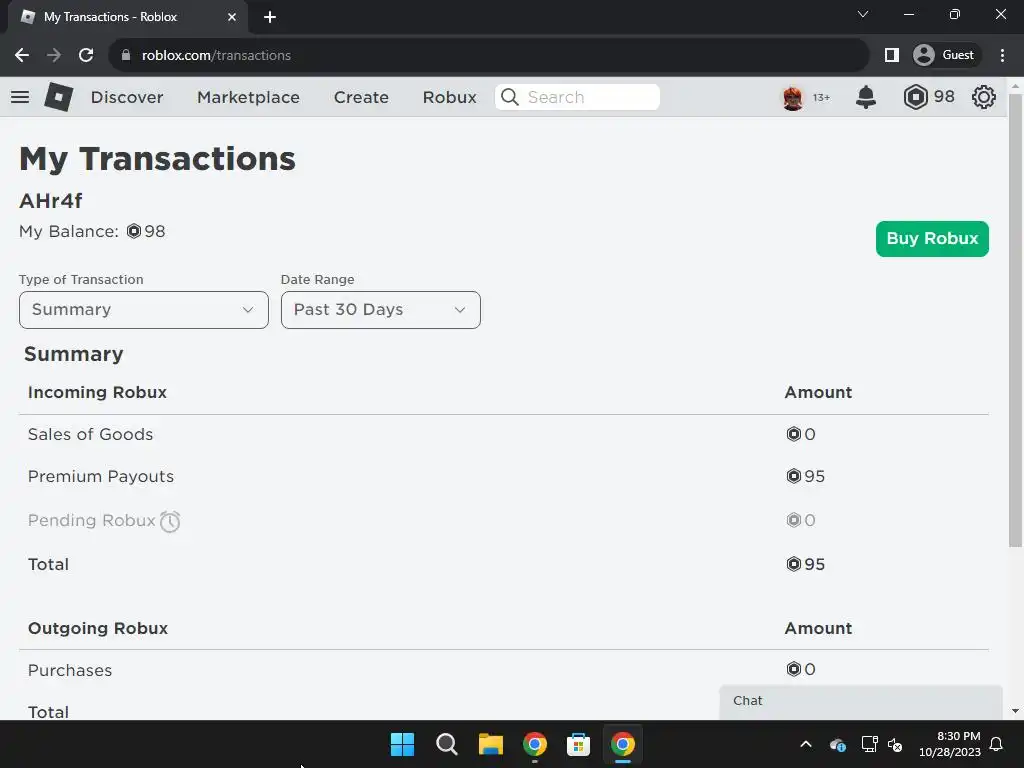Go to the Discover page
Viewport: 1024px width, 768px height.
[127, 97]
